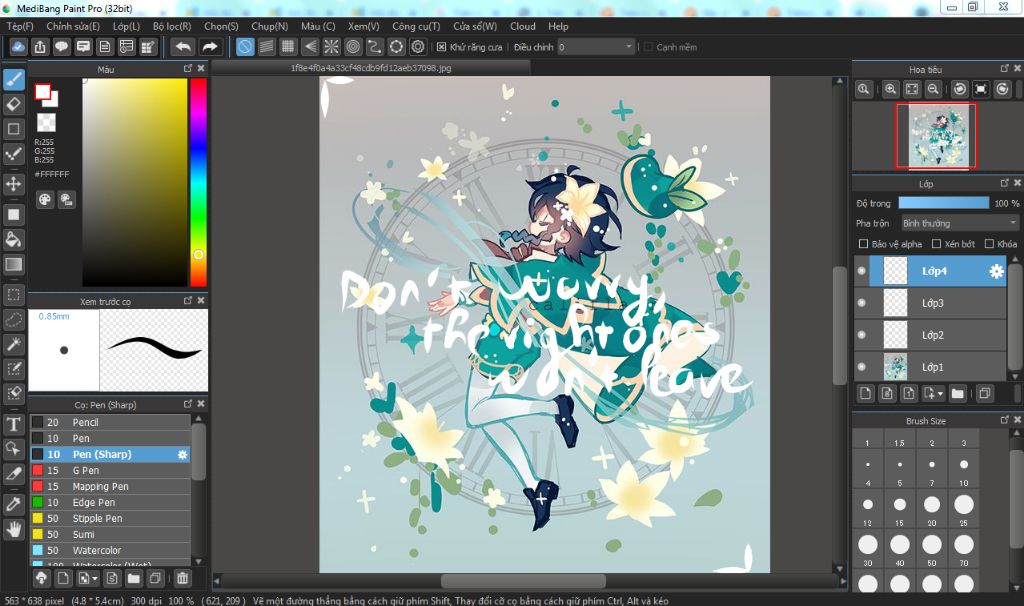Viewport: 1024px width, 606px height.
Task: Open the Tệp(F) menu
Action: 20,26
